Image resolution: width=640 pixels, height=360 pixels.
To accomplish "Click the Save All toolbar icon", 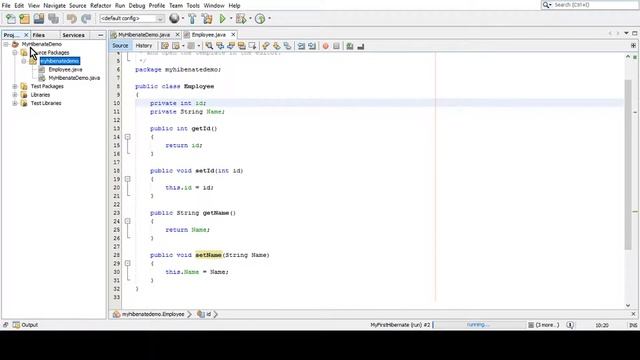I will [53, 18].
